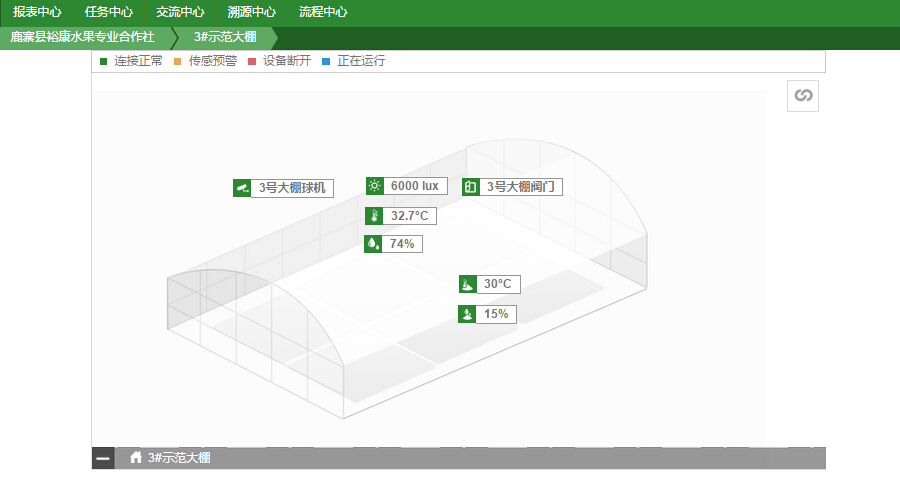Image resolution: width=900 pixels, height=494 pixels.
Task: Click the camera icon for 3号大棚球机
Action: 241,187
